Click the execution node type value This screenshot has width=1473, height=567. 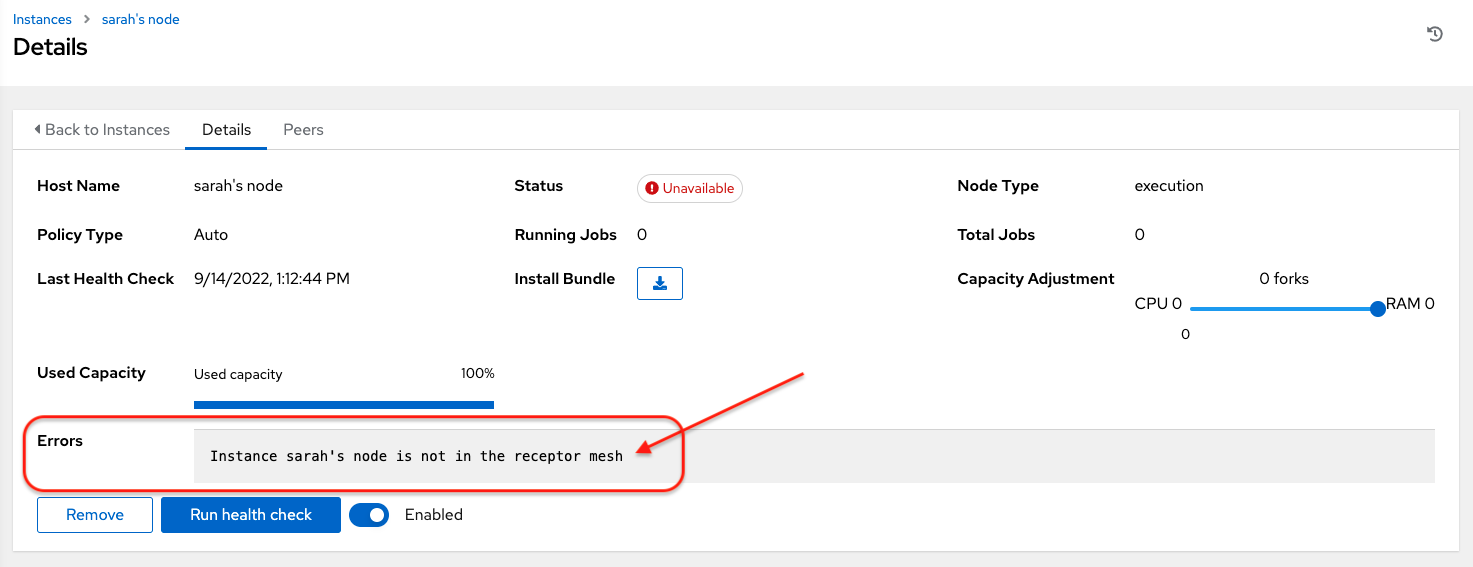1168,186
